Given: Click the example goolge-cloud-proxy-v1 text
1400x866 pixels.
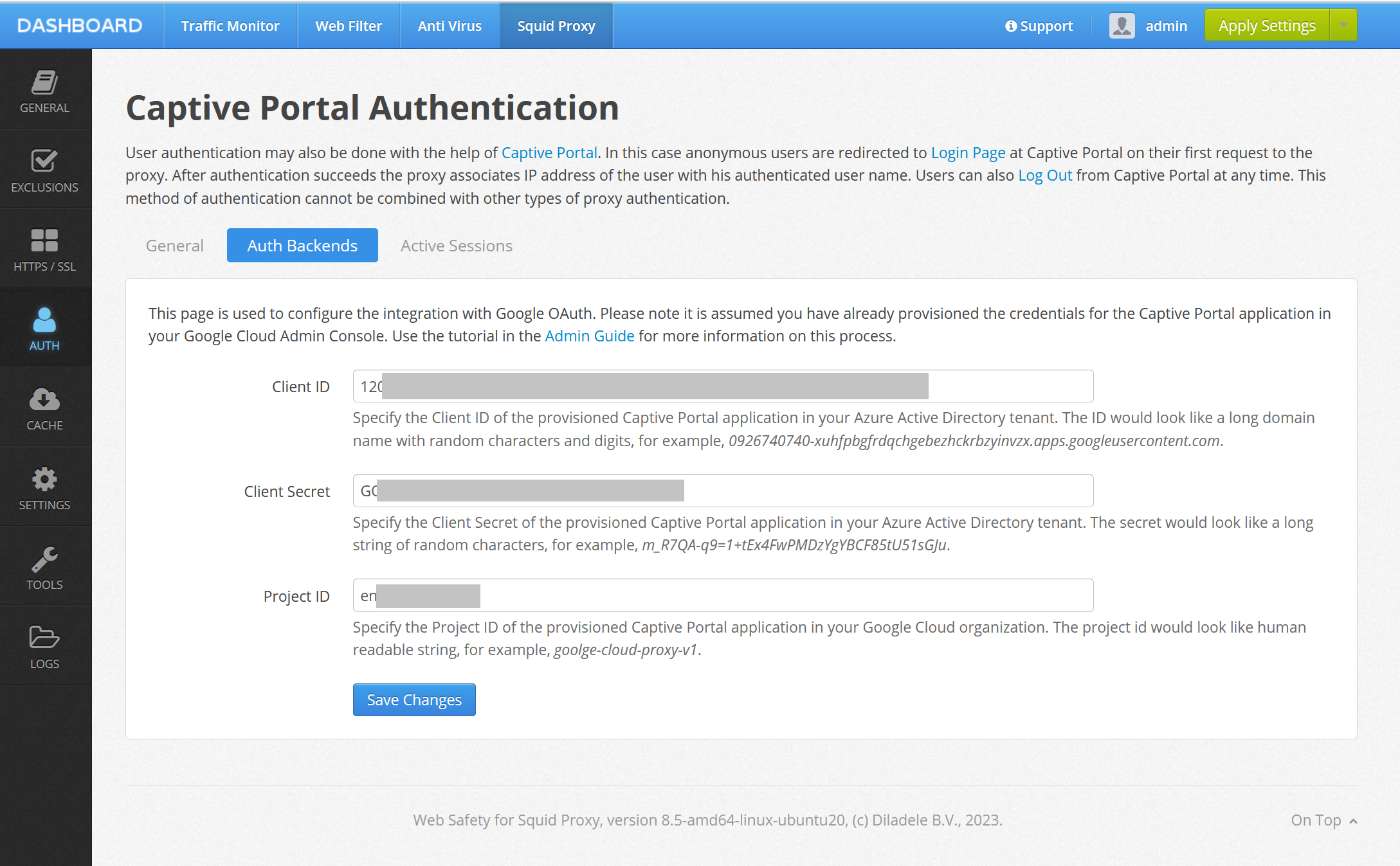Looking at the screenshot, I should pos(626,650).
